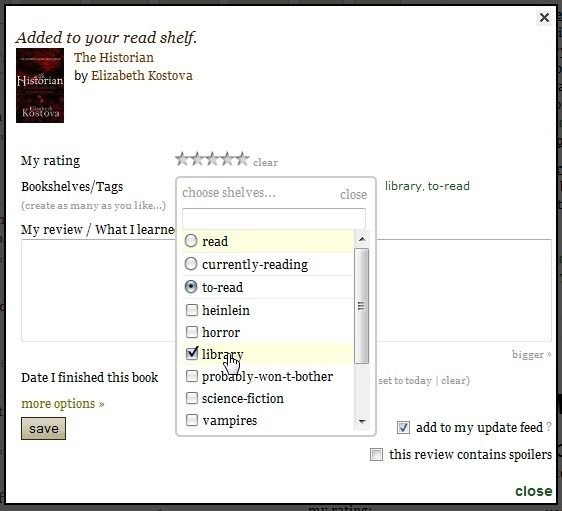
Task: Click the green close link at bottom
Action: click(x=534, y=491)
